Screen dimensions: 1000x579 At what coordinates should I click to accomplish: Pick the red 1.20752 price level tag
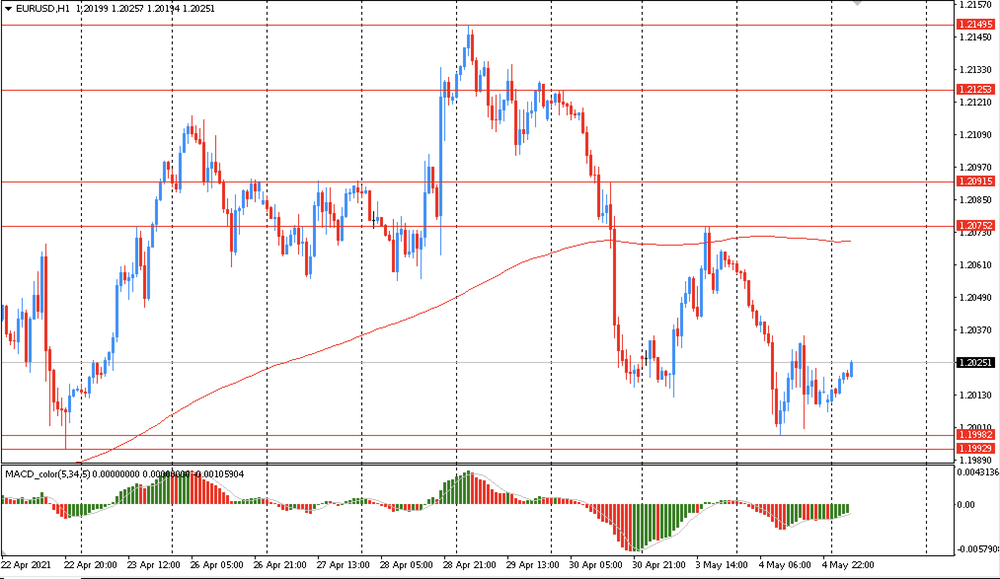(975, 225)
